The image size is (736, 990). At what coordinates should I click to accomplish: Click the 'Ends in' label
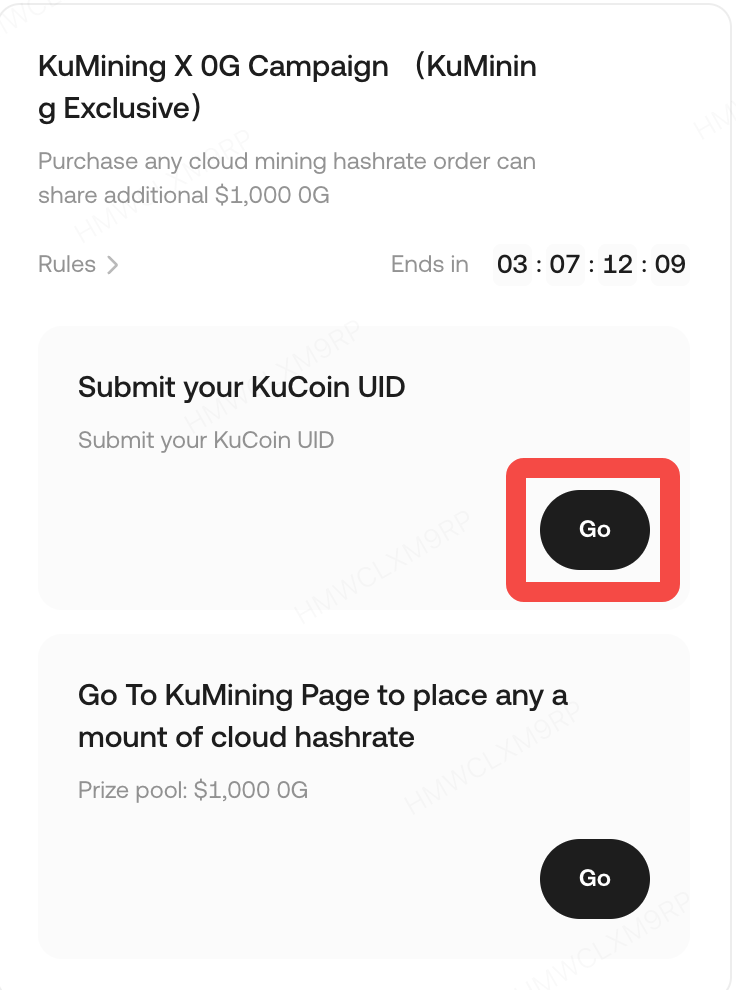(429, 265)
